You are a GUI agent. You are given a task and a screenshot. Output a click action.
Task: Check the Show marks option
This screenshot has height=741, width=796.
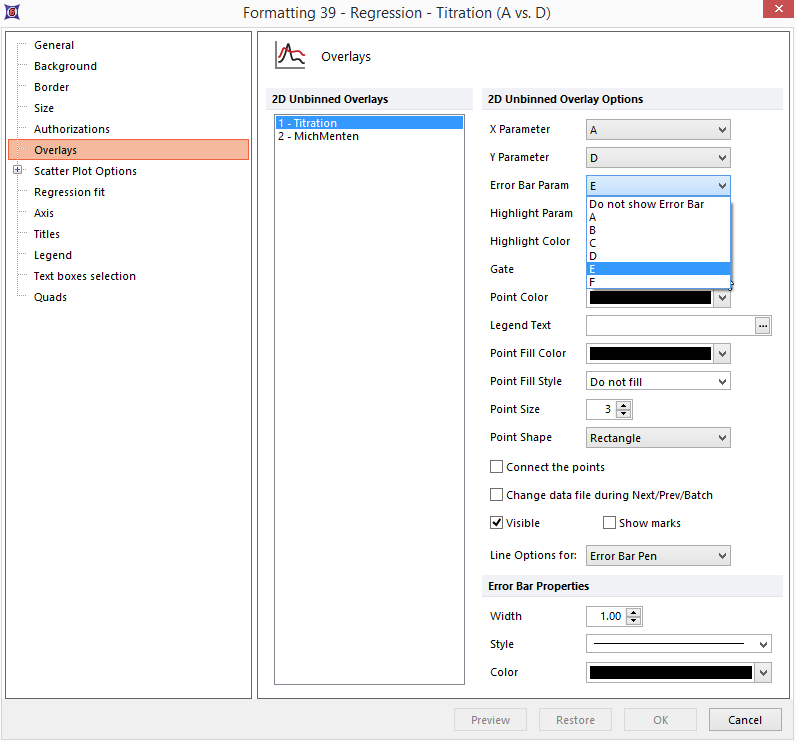[609, 523]
